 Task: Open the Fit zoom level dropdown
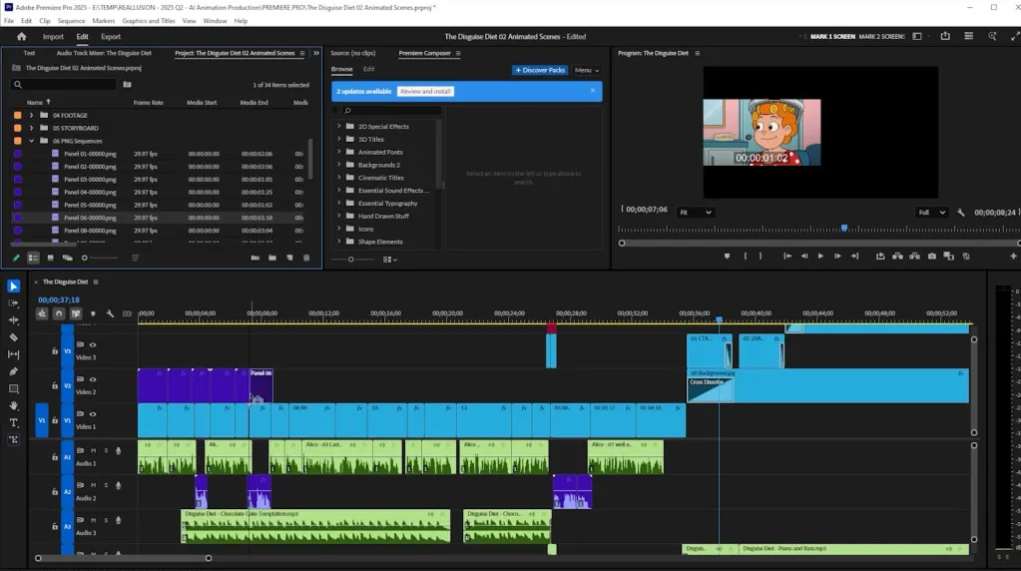(x=695, y=212)
